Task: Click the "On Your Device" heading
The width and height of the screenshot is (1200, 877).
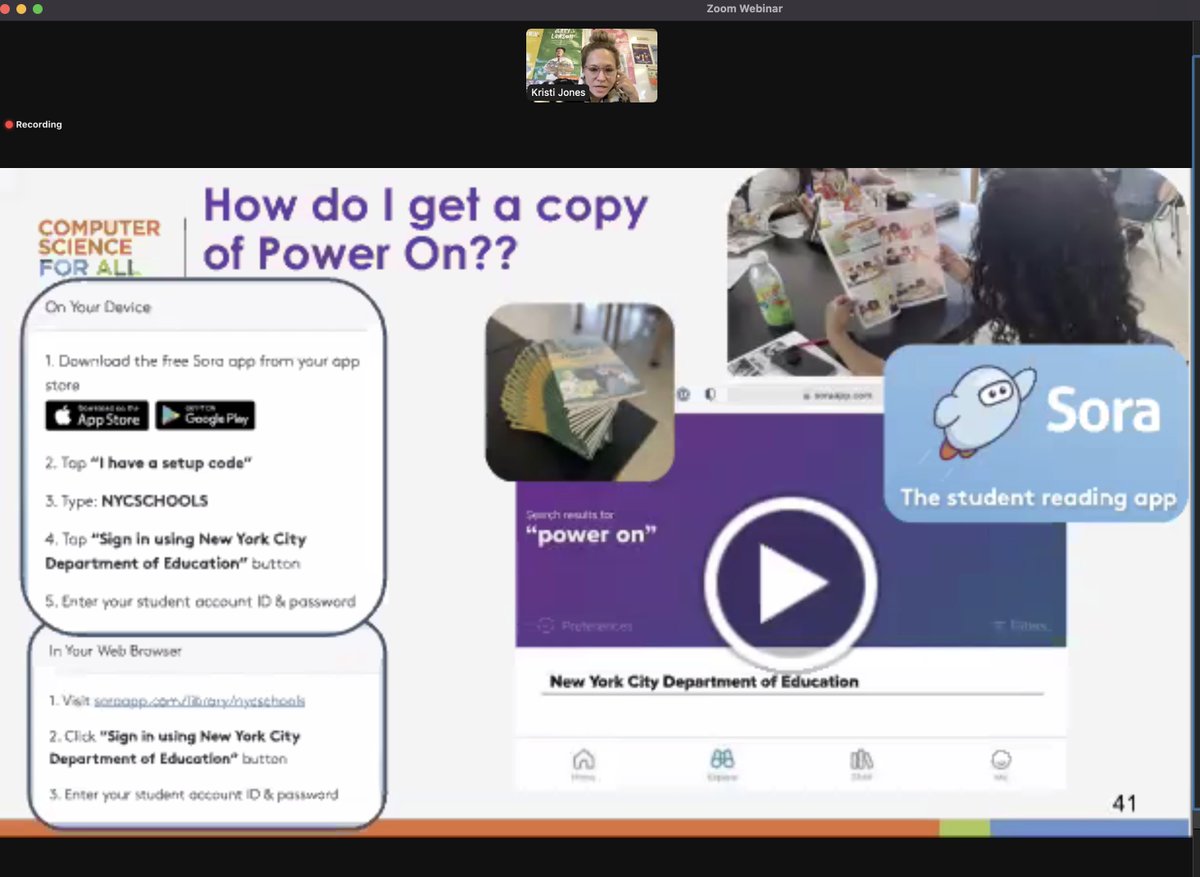Action: [98, 307]
